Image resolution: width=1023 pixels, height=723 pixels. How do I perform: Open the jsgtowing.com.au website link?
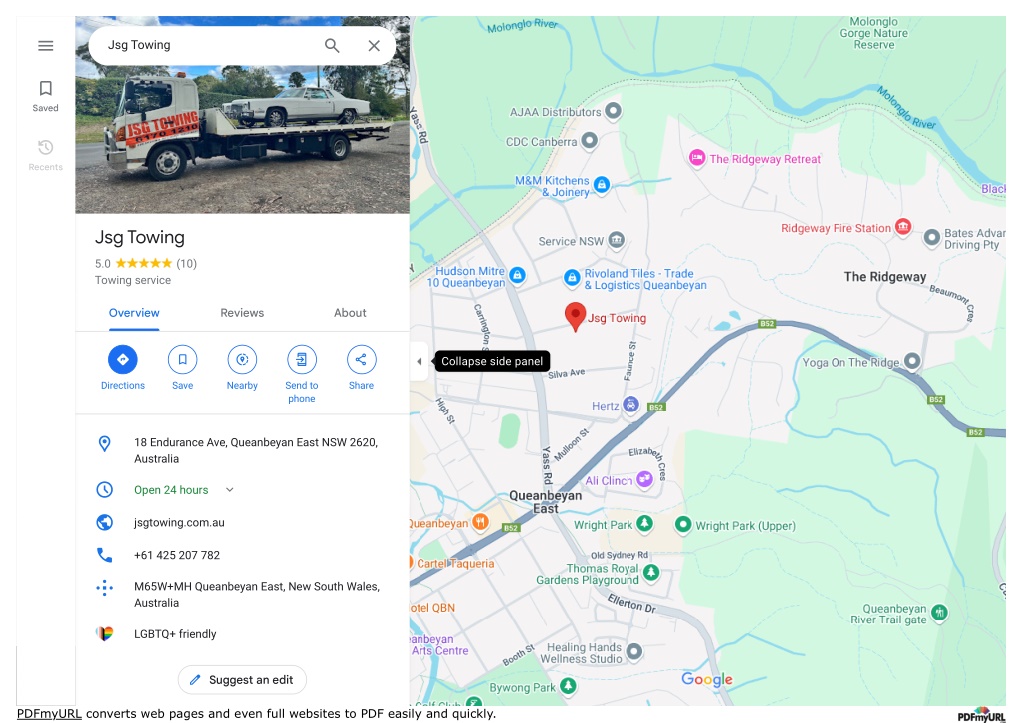179,523
